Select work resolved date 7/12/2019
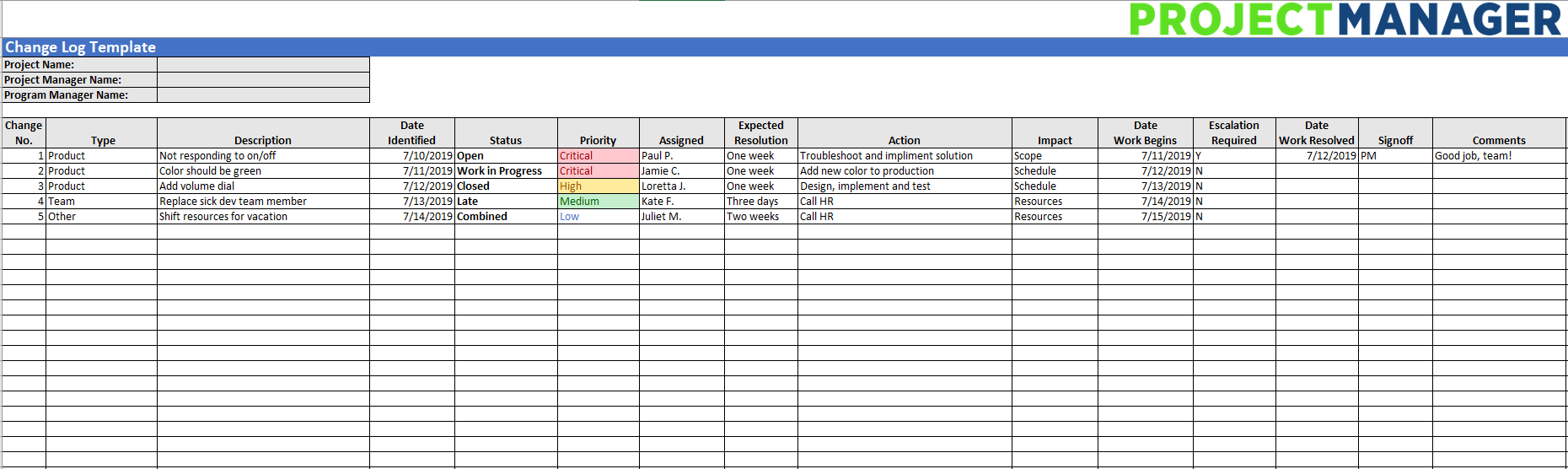Screen dimensions: 1568x469 [1317, 156]
